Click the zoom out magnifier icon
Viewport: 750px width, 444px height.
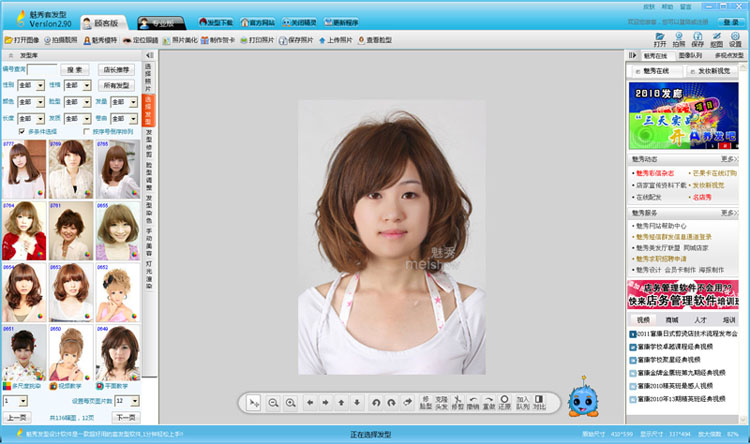(272, 402)
